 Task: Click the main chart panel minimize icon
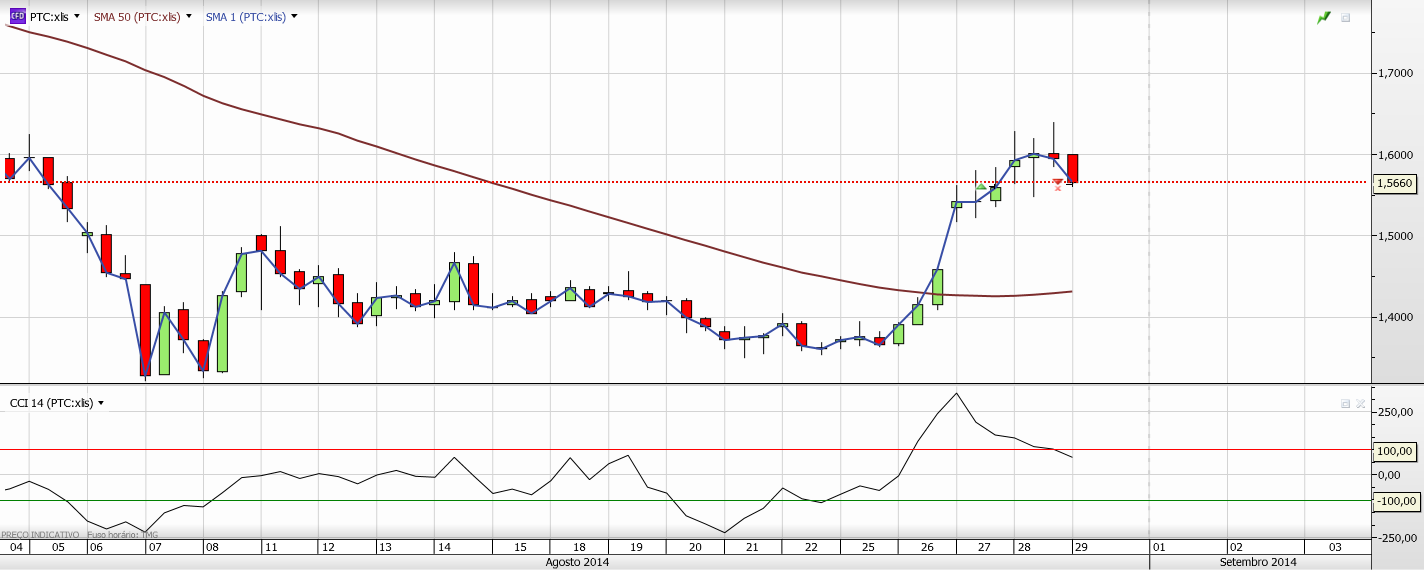point(1345,17)
